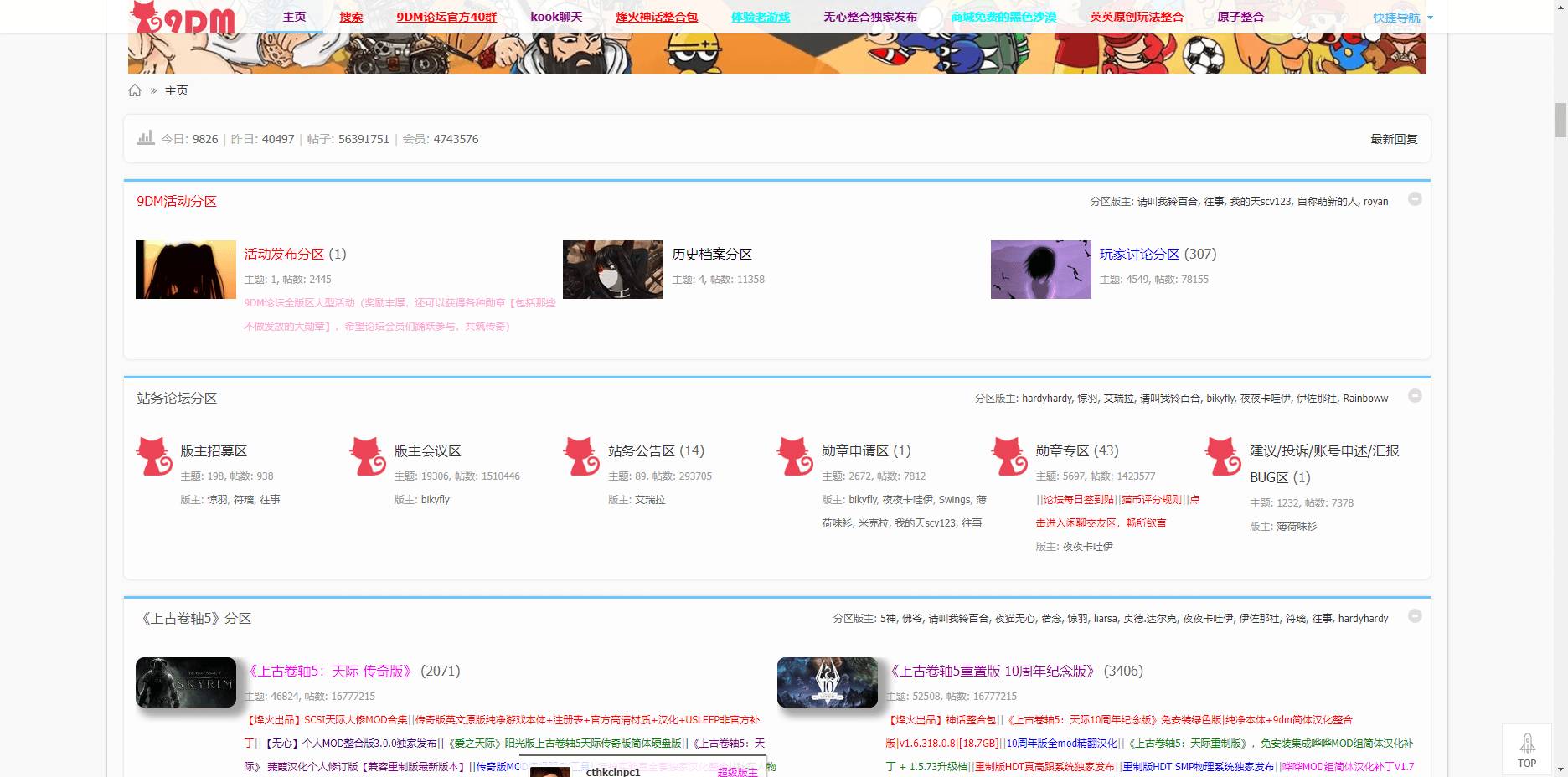1568x777 pixels.
Task: Open the 快捷导航 dropdown
Action: [1402, 18]
